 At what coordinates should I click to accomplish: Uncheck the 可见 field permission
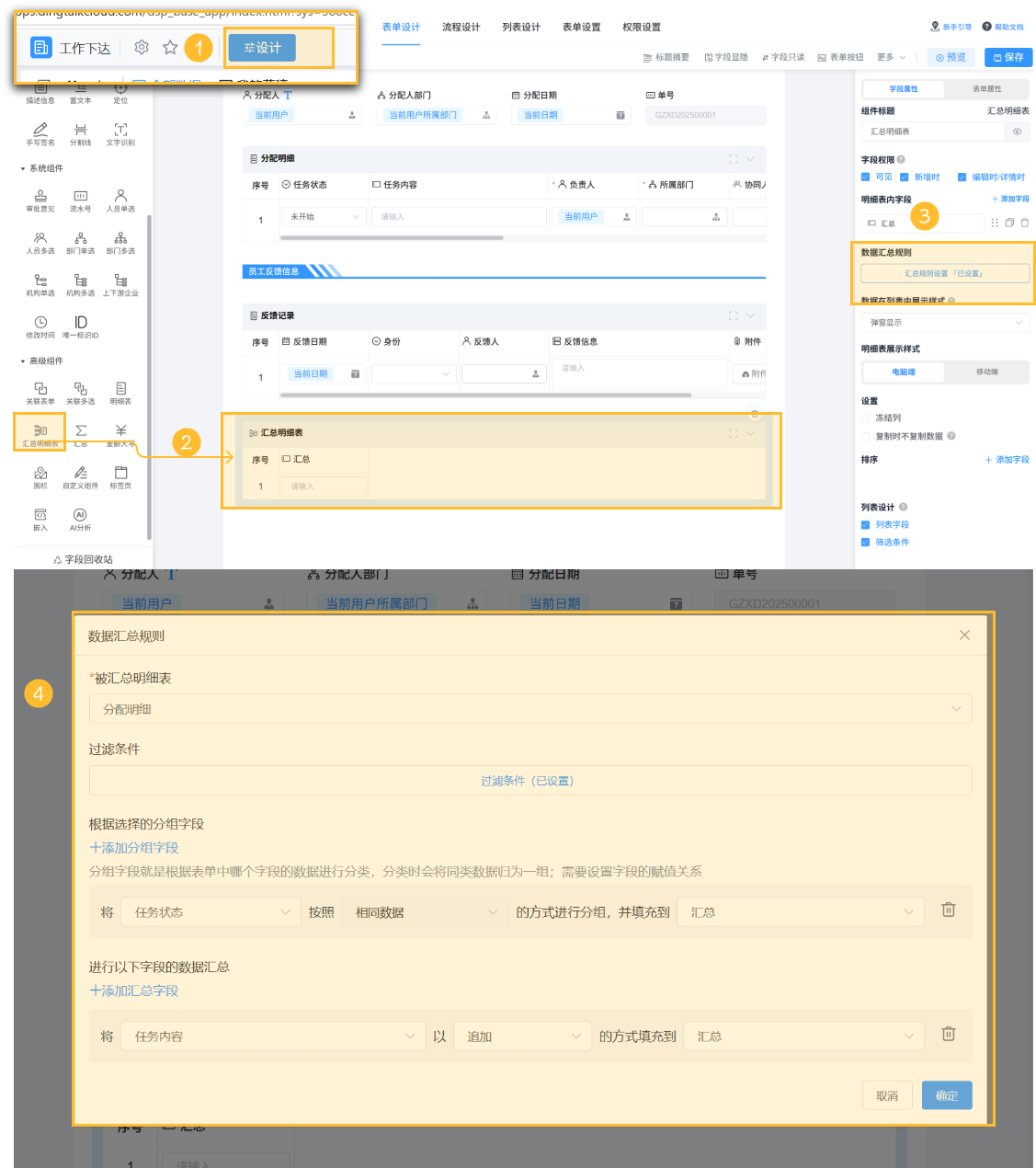click(x=865, y=177)
